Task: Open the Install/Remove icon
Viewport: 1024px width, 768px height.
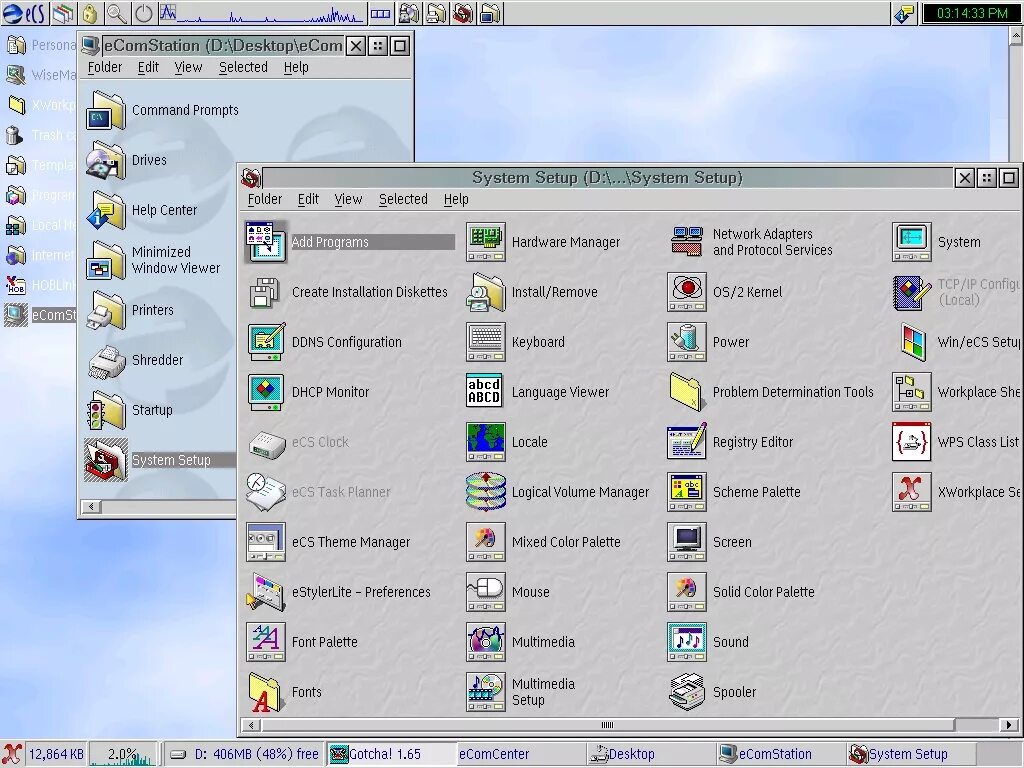Action: [485, 292]
